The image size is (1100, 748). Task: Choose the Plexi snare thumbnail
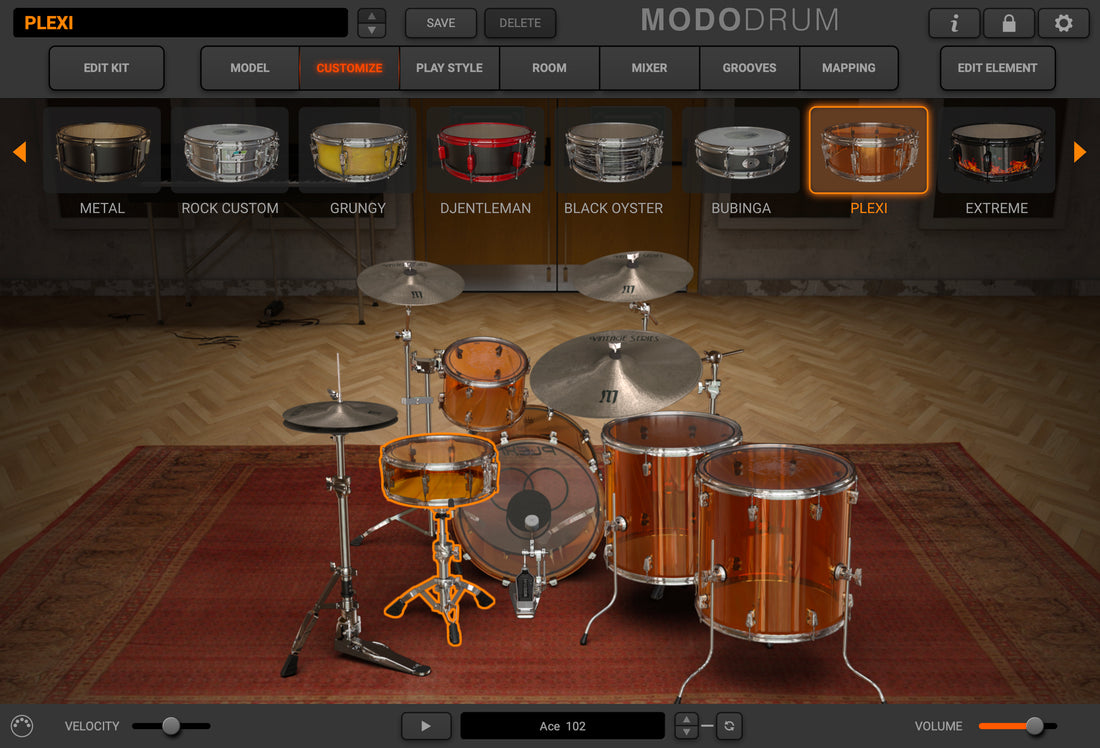tap(868, 150)
